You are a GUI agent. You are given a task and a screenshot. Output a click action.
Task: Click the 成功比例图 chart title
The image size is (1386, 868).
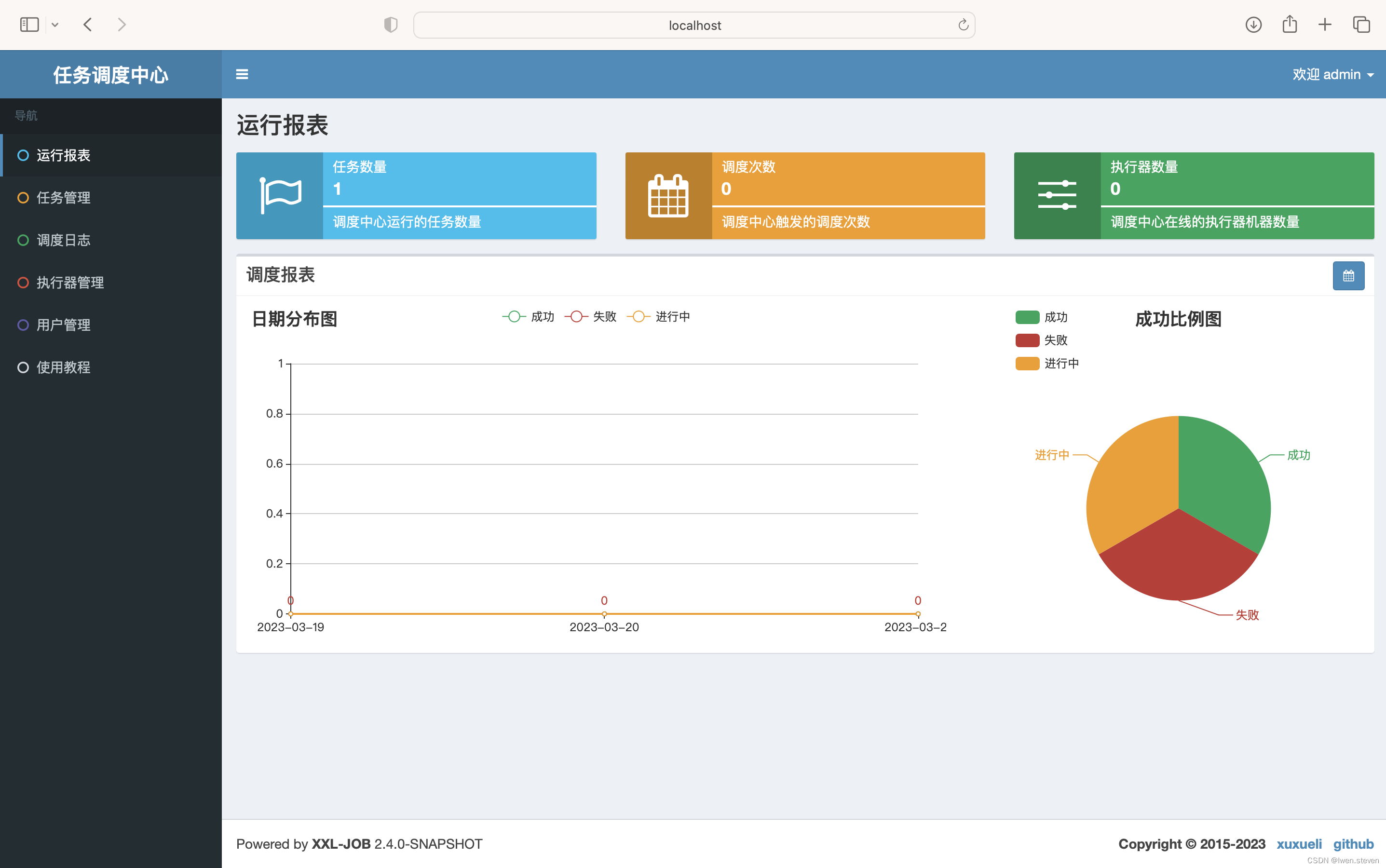pos(1178,319)
